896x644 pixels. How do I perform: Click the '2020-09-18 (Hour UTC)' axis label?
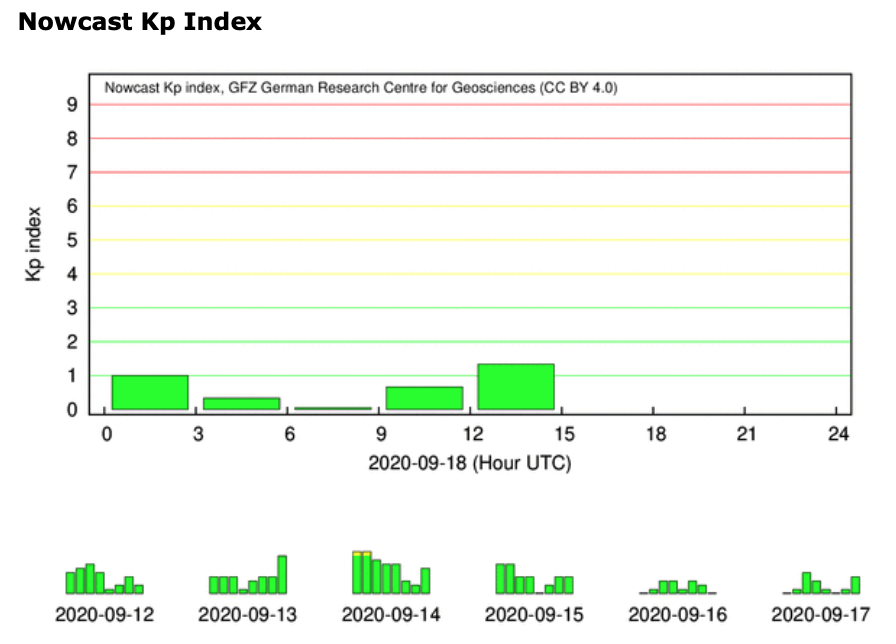[x=470, y=463]
